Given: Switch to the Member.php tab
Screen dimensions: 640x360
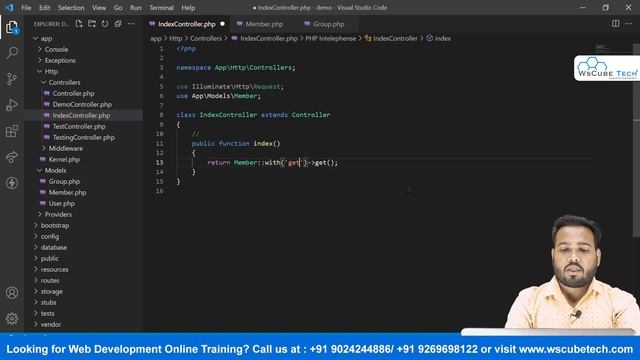Looking at the screenshot, I should point(264,24).
